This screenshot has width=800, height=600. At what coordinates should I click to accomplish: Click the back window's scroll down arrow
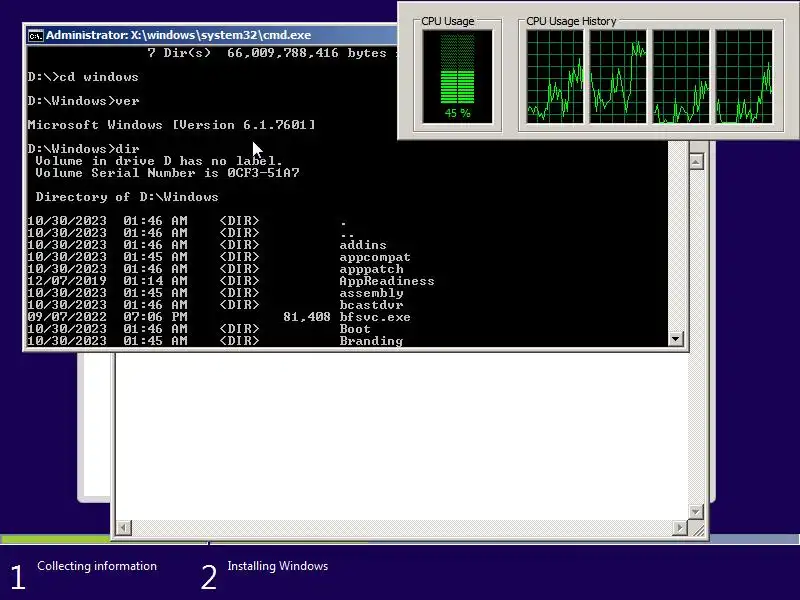(x=696, y=511)
